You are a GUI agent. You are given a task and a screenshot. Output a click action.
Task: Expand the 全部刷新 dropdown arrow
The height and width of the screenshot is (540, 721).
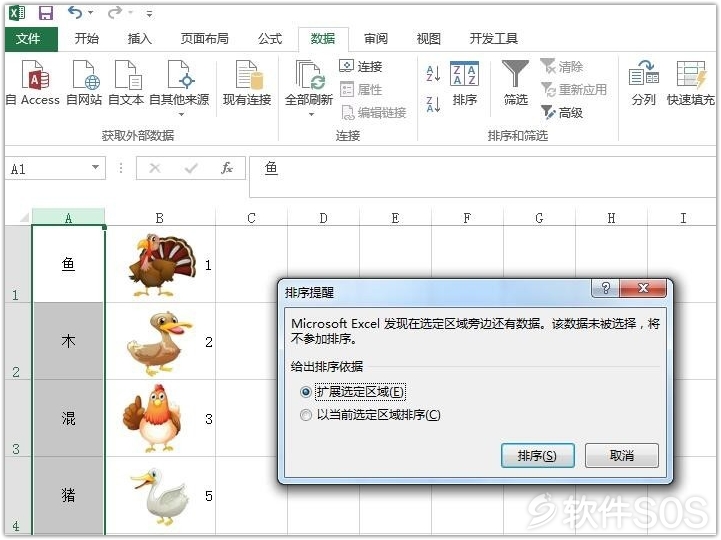coord(311,114)
